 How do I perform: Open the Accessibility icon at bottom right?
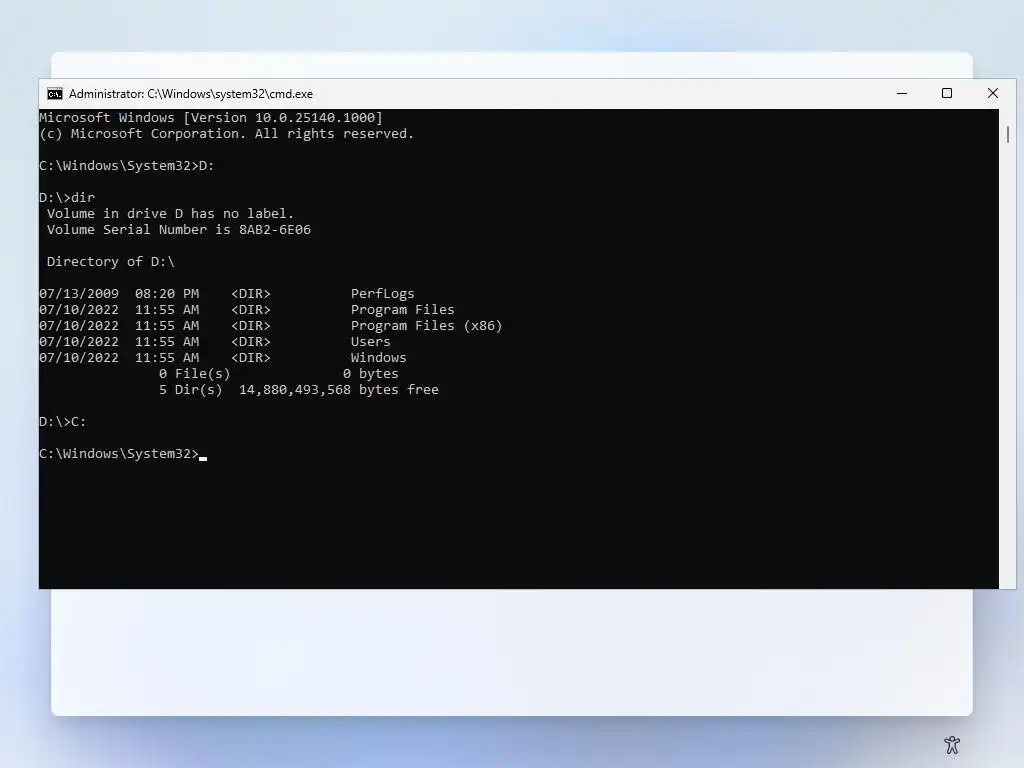(952, 744)
